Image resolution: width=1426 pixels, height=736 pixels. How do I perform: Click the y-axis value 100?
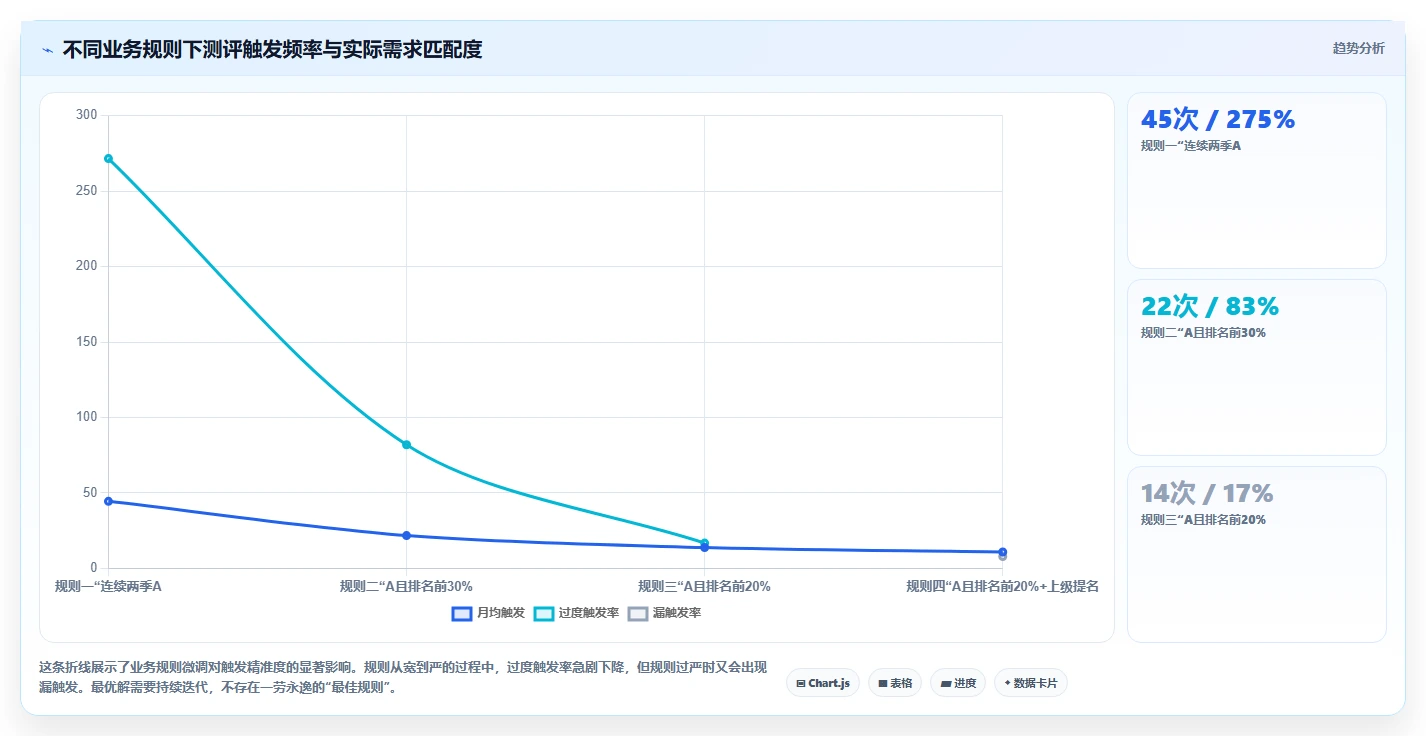click(x=87, y=417)
